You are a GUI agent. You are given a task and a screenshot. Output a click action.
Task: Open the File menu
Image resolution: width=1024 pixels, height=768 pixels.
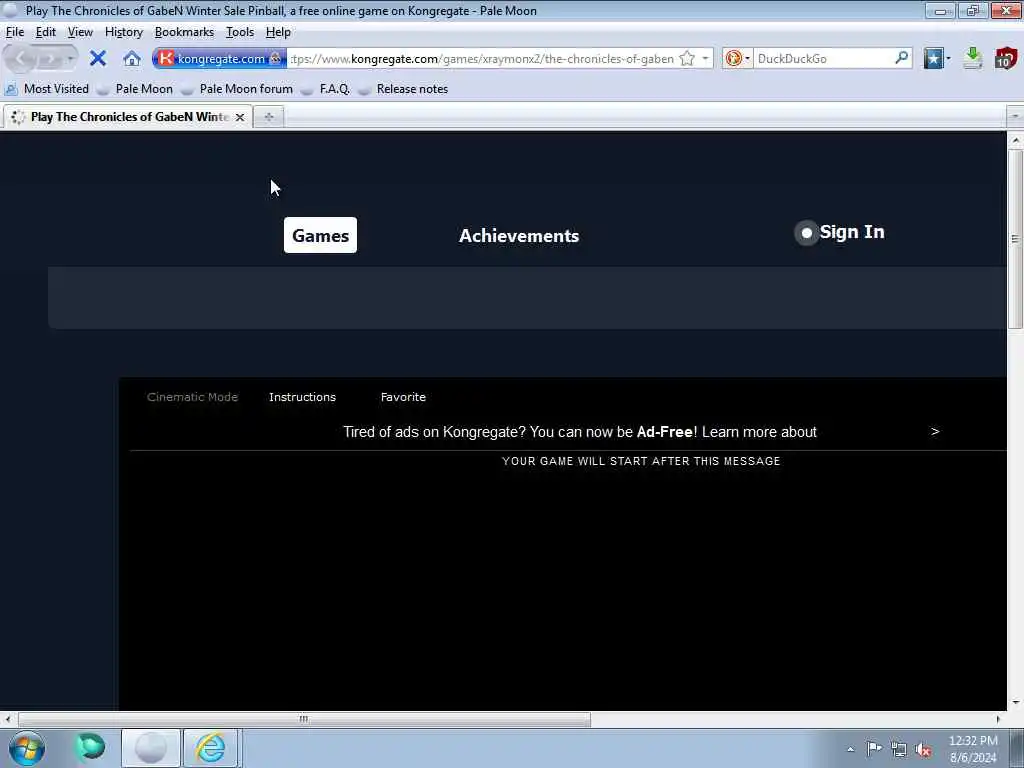[14, 32]
